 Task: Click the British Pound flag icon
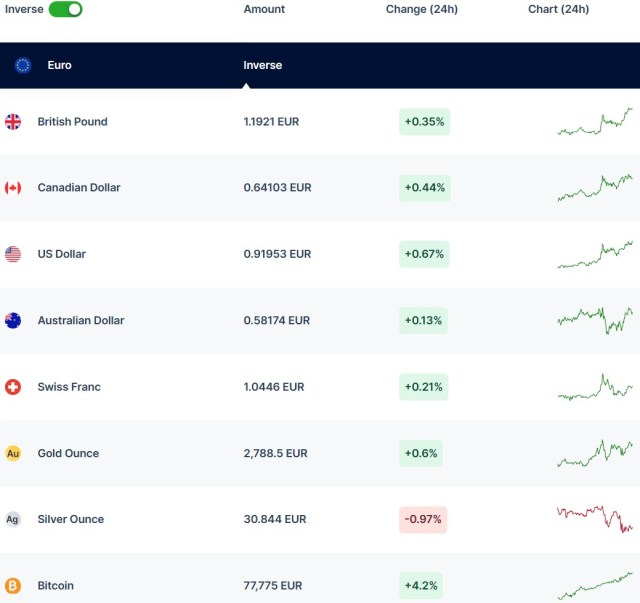tap(13, 122)
